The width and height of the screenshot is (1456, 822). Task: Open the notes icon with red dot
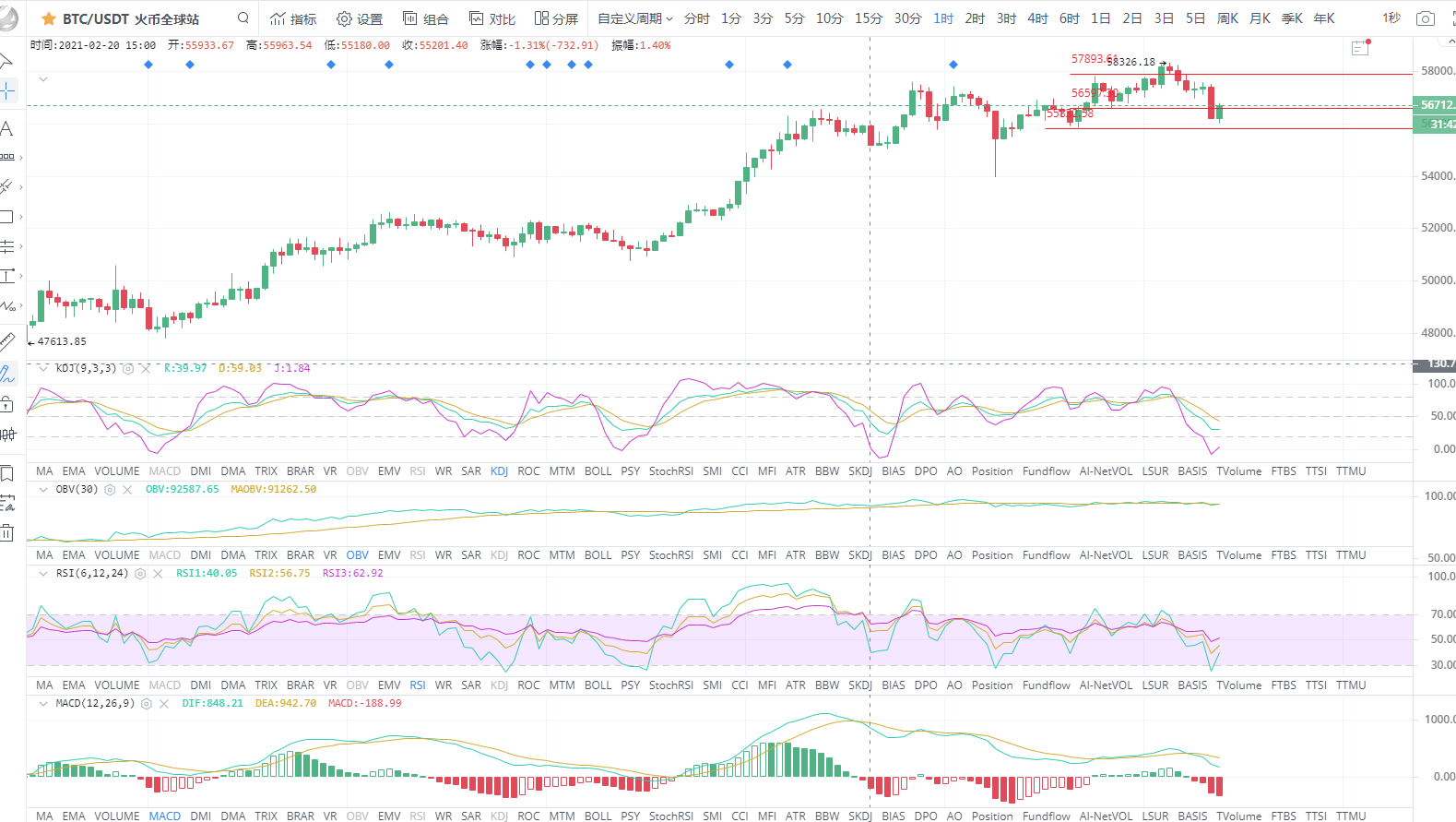pos(1360,48)
